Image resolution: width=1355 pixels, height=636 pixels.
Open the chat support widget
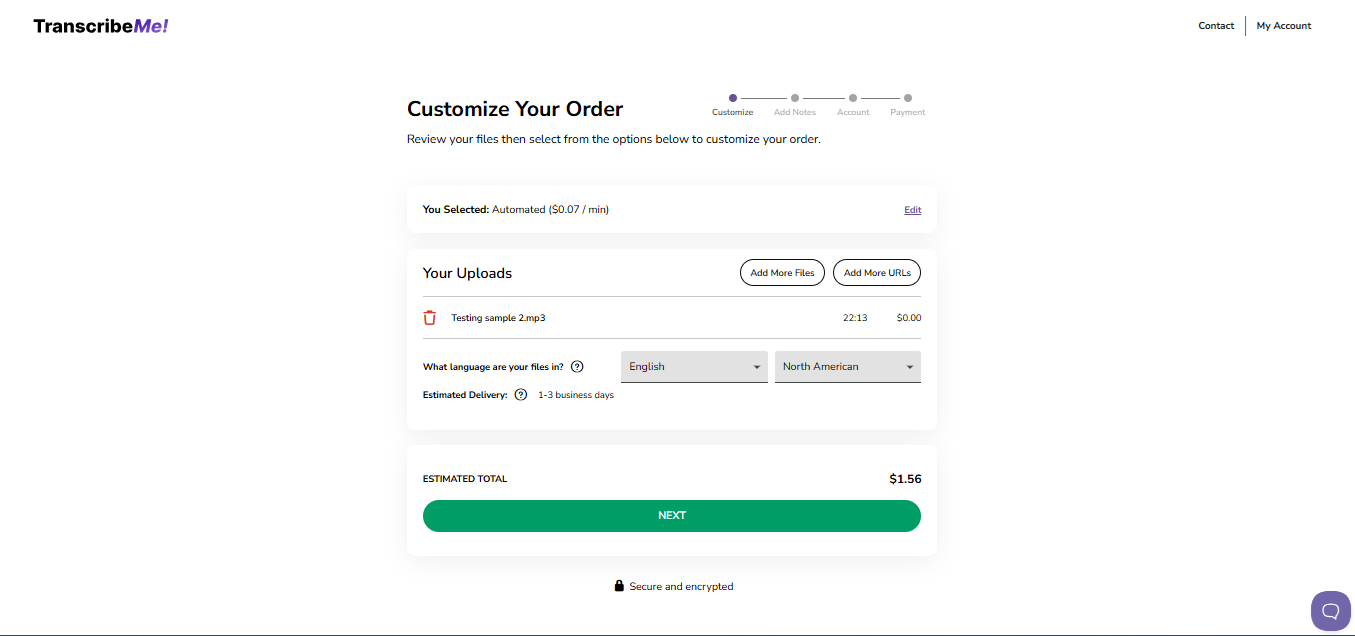(1330, 610)
